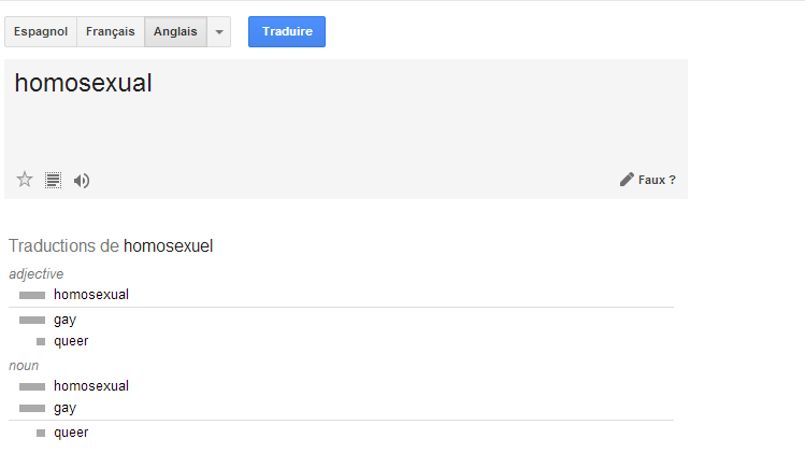This screenshot has width=805, height=453.
Task: Click frequency bar next to noun queer
Action: pyautogui.click(x=41, y=433)
